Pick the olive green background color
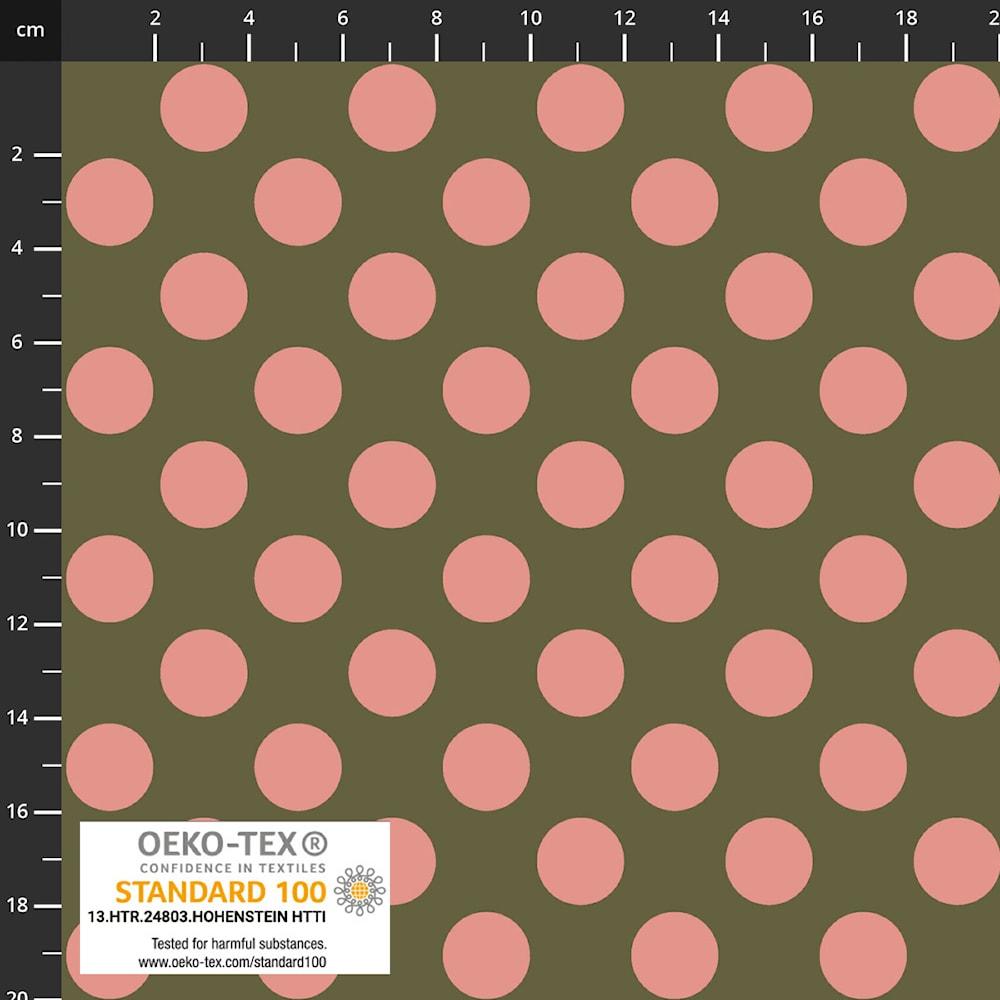Viewport: 1000px width, 1000px height. 110,108
